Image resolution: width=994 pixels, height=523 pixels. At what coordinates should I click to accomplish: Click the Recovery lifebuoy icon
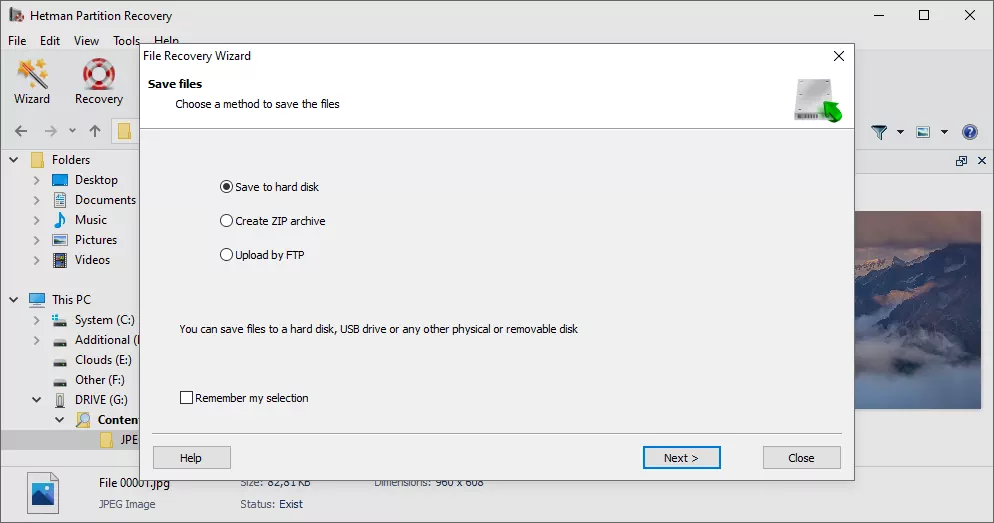click(98, 80)
